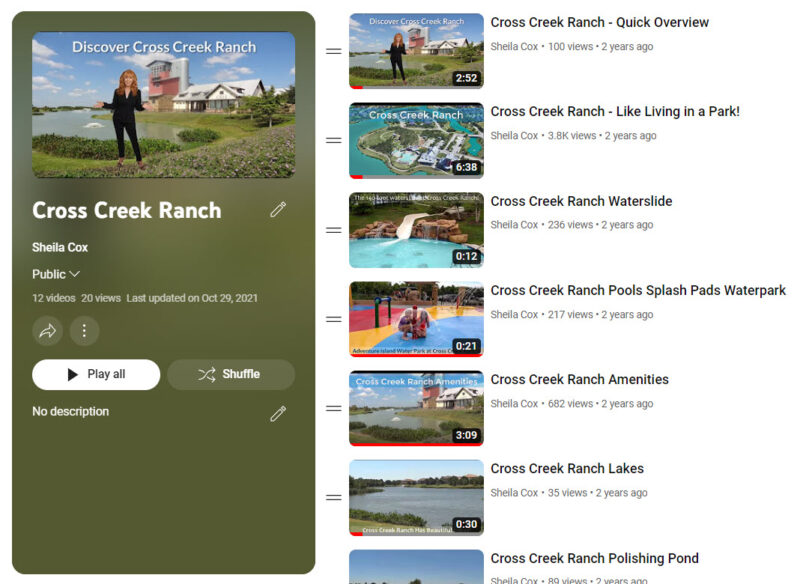Viewport: 800px width, 584px height.
Task: Grab reorder handle beside Quick Overview video
Action: [x=334, y=51]
